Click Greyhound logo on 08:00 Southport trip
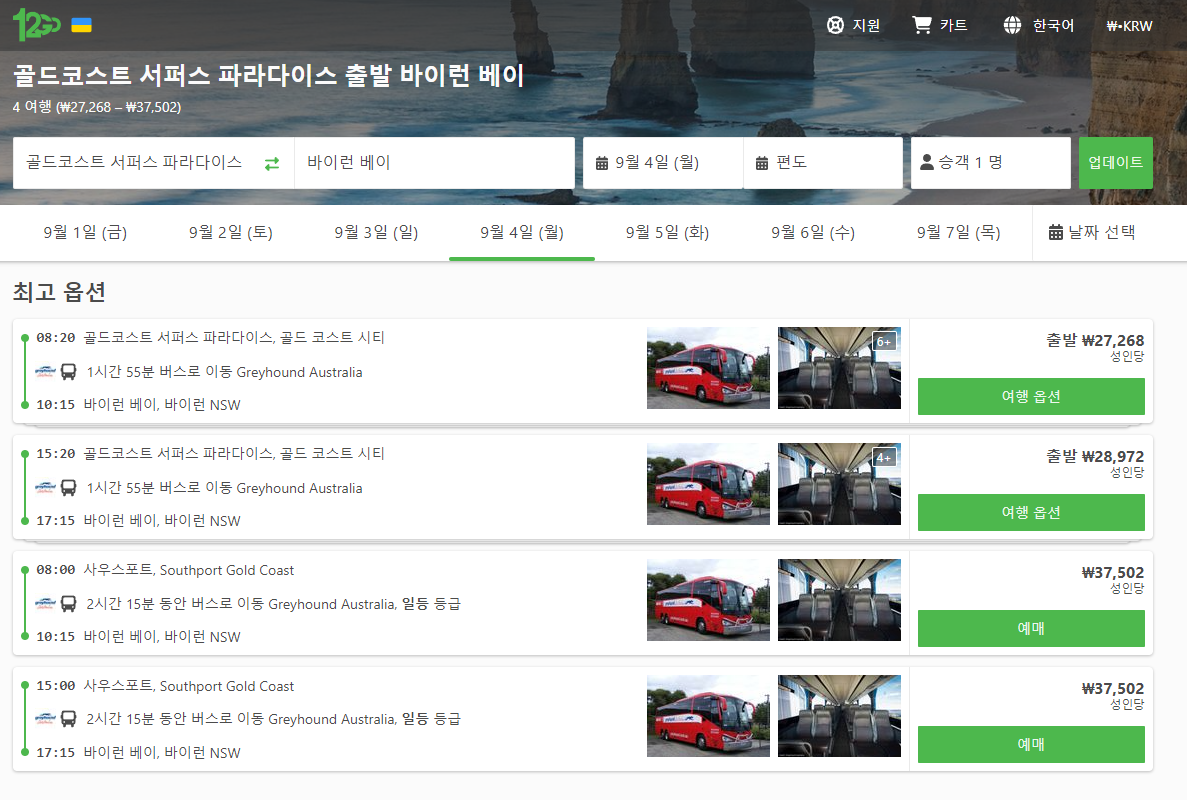 (45, 603)
